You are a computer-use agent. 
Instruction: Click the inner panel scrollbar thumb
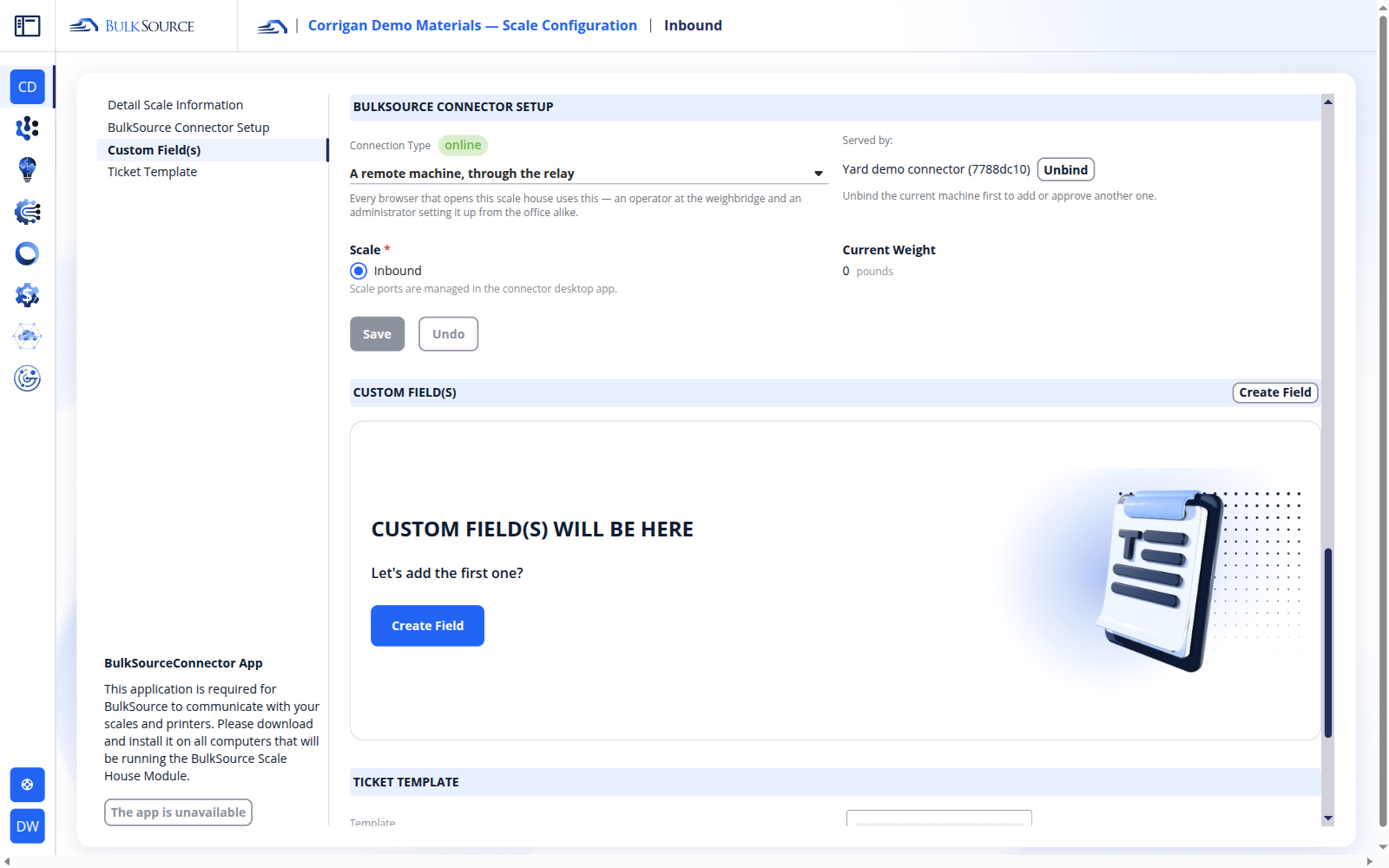[1327, 643]
